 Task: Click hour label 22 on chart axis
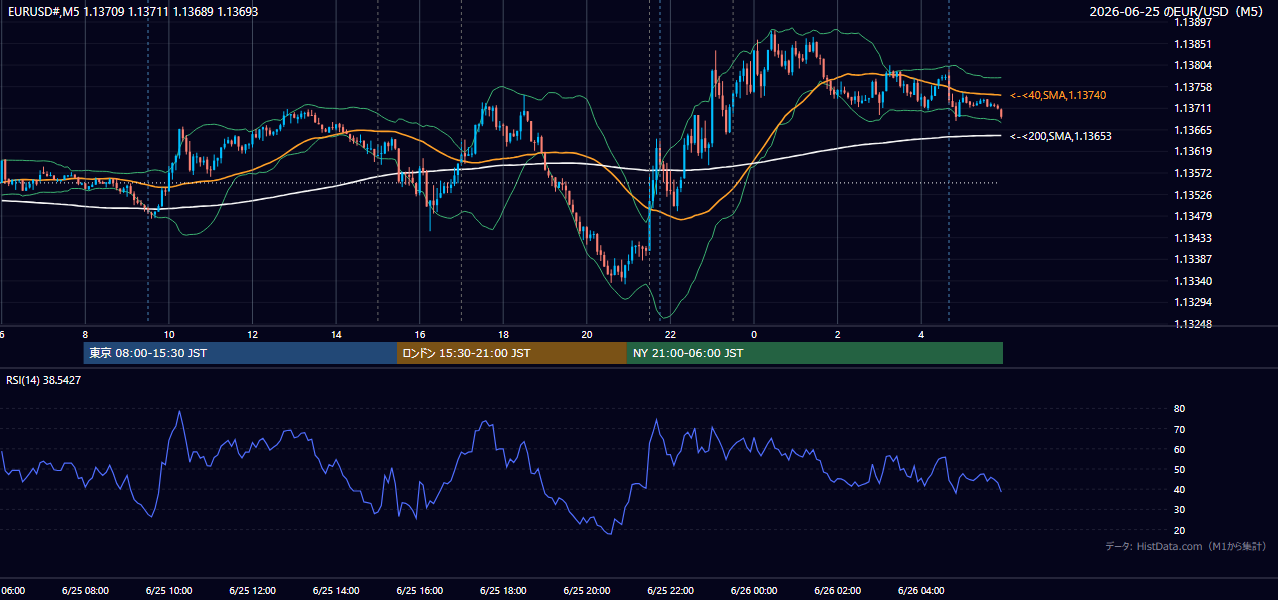click(x=671, y=334)
